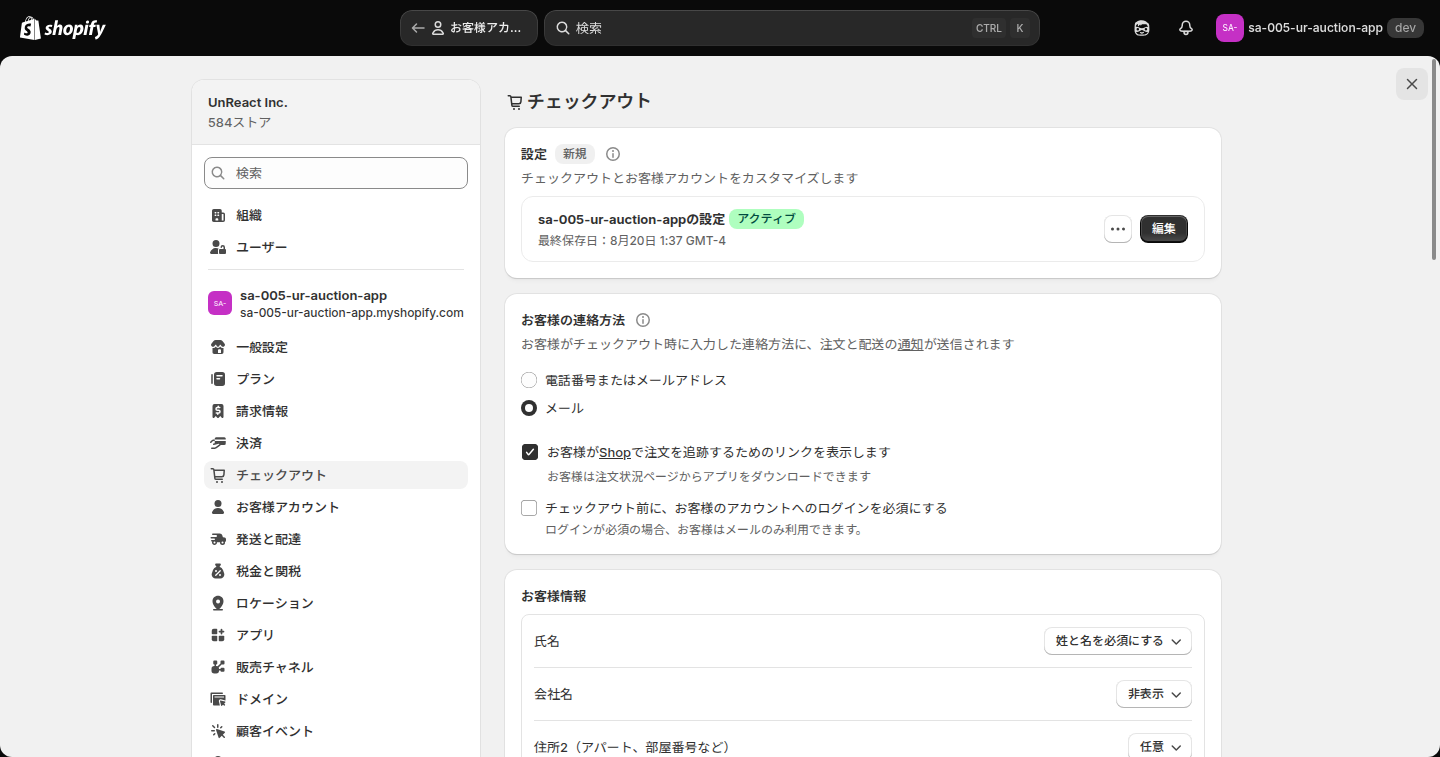Select チェックアウト in settings sidebar
The image size is (1440, 757).
pos(336,475)
